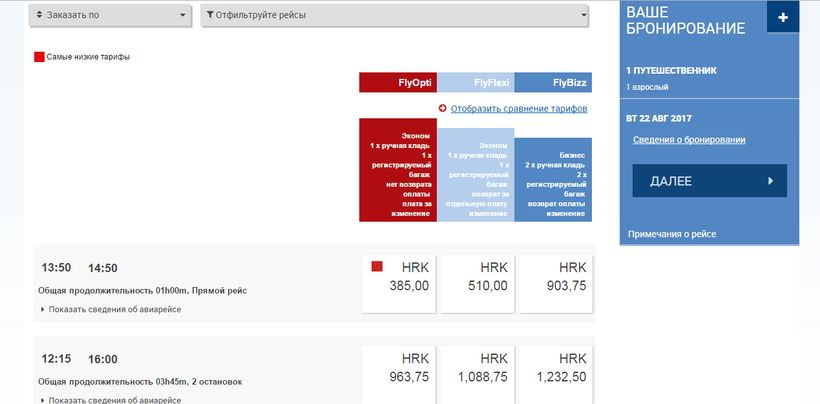Click the sort arrows icon in Заказать по

click(x=38, y=16)
